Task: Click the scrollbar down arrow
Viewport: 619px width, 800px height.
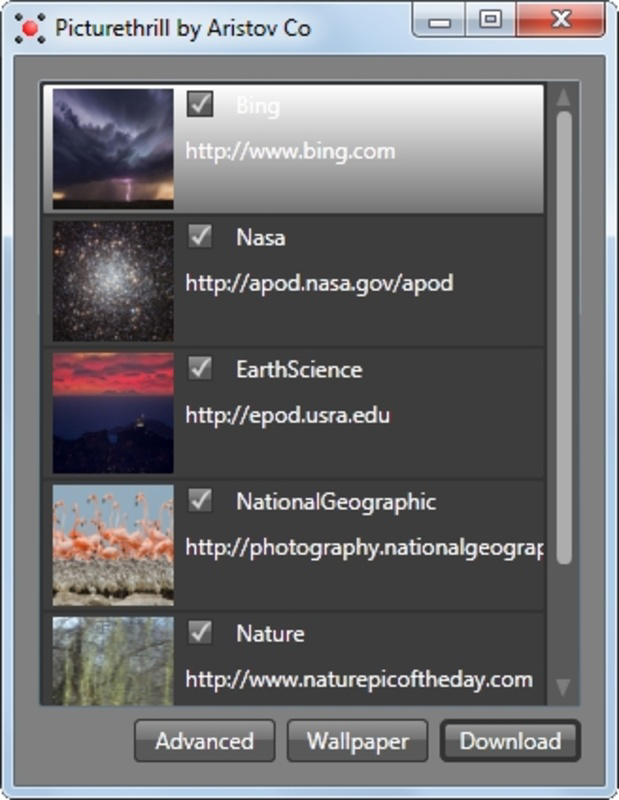Action: pos(563,687)
